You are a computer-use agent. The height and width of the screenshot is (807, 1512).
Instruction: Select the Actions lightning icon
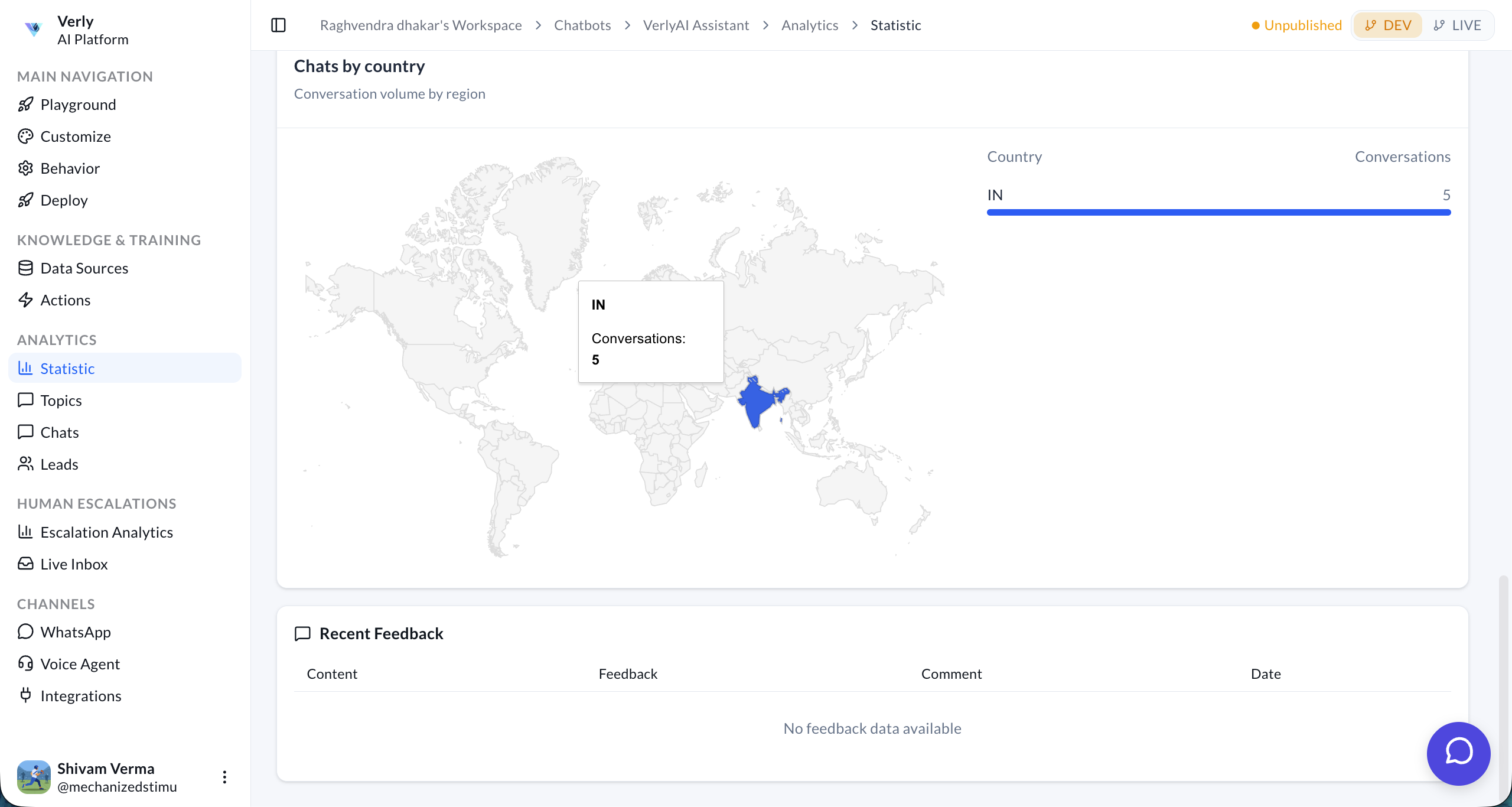[25, 300]
